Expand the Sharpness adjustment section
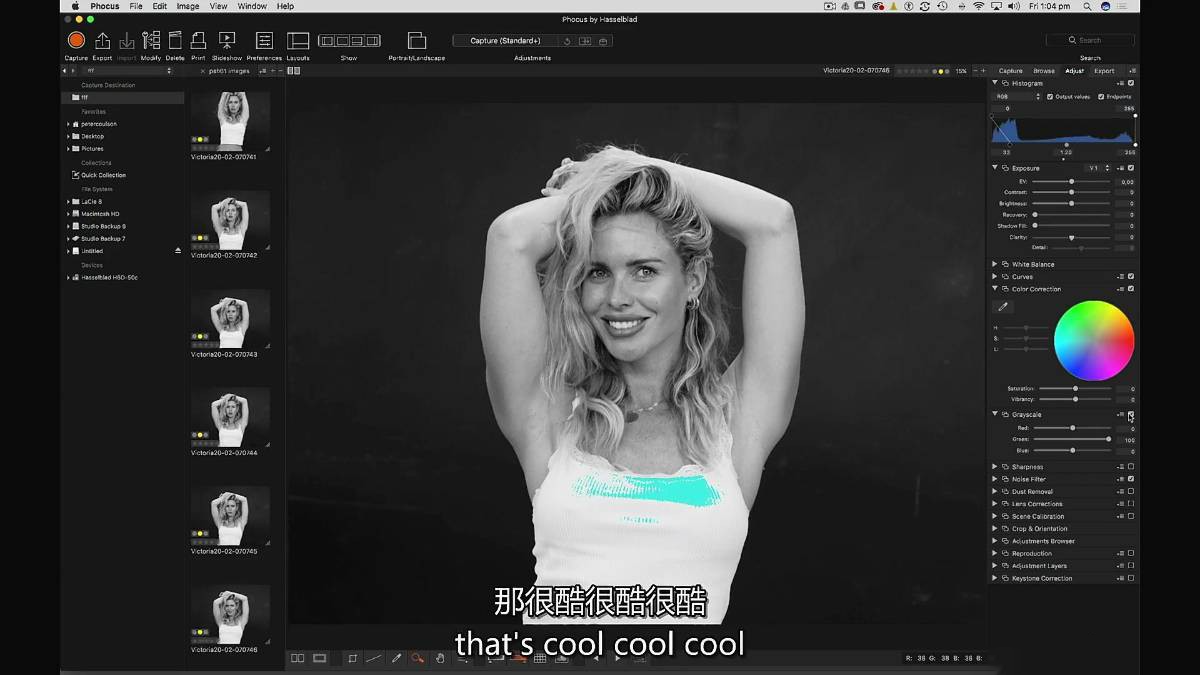The image size is (1200, 675). 994,466
